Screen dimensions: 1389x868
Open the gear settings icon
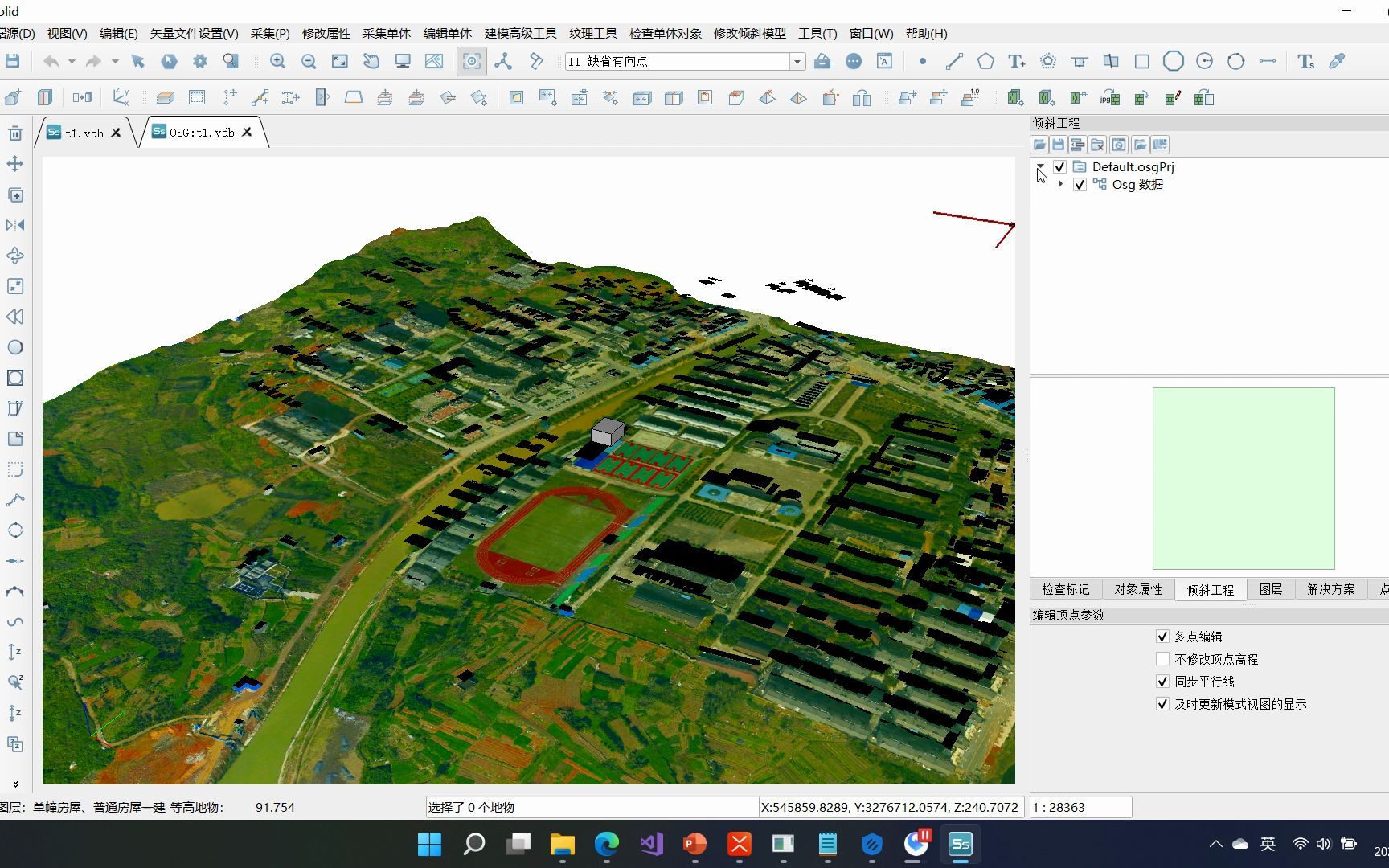pos(200,61)
